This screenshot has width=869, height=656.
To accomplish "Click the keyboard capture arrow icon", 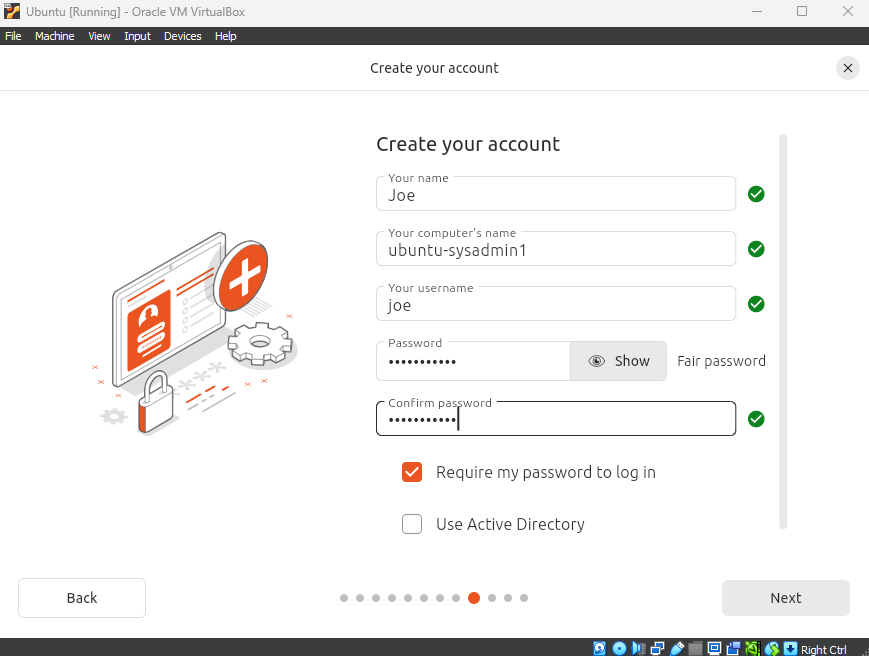I will click(790, 649).
